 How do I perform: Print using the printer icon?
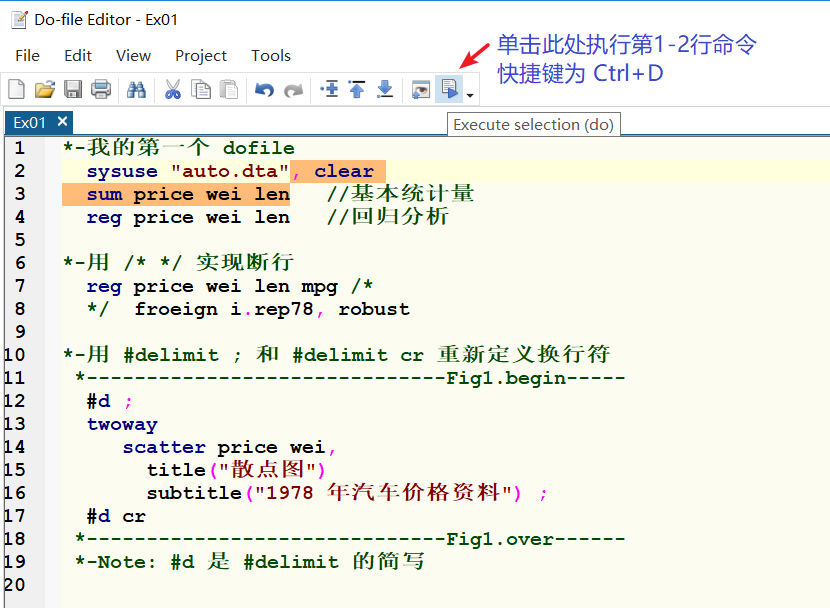click(x=101, y=89)
